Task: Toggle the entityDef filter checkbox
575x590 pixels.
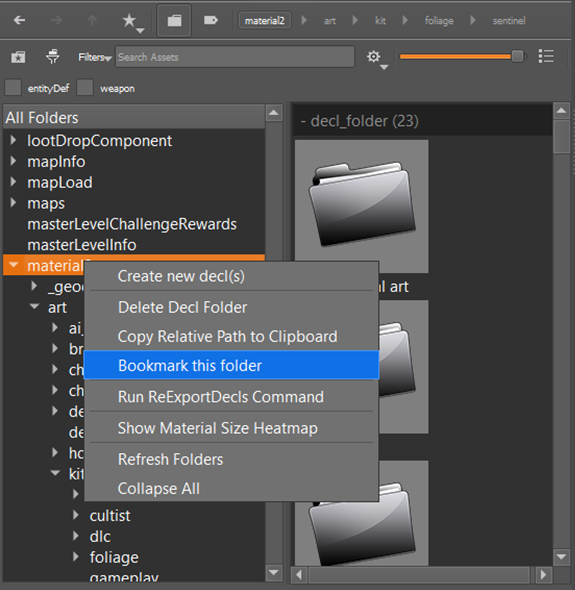Action: tap(13, 88)
